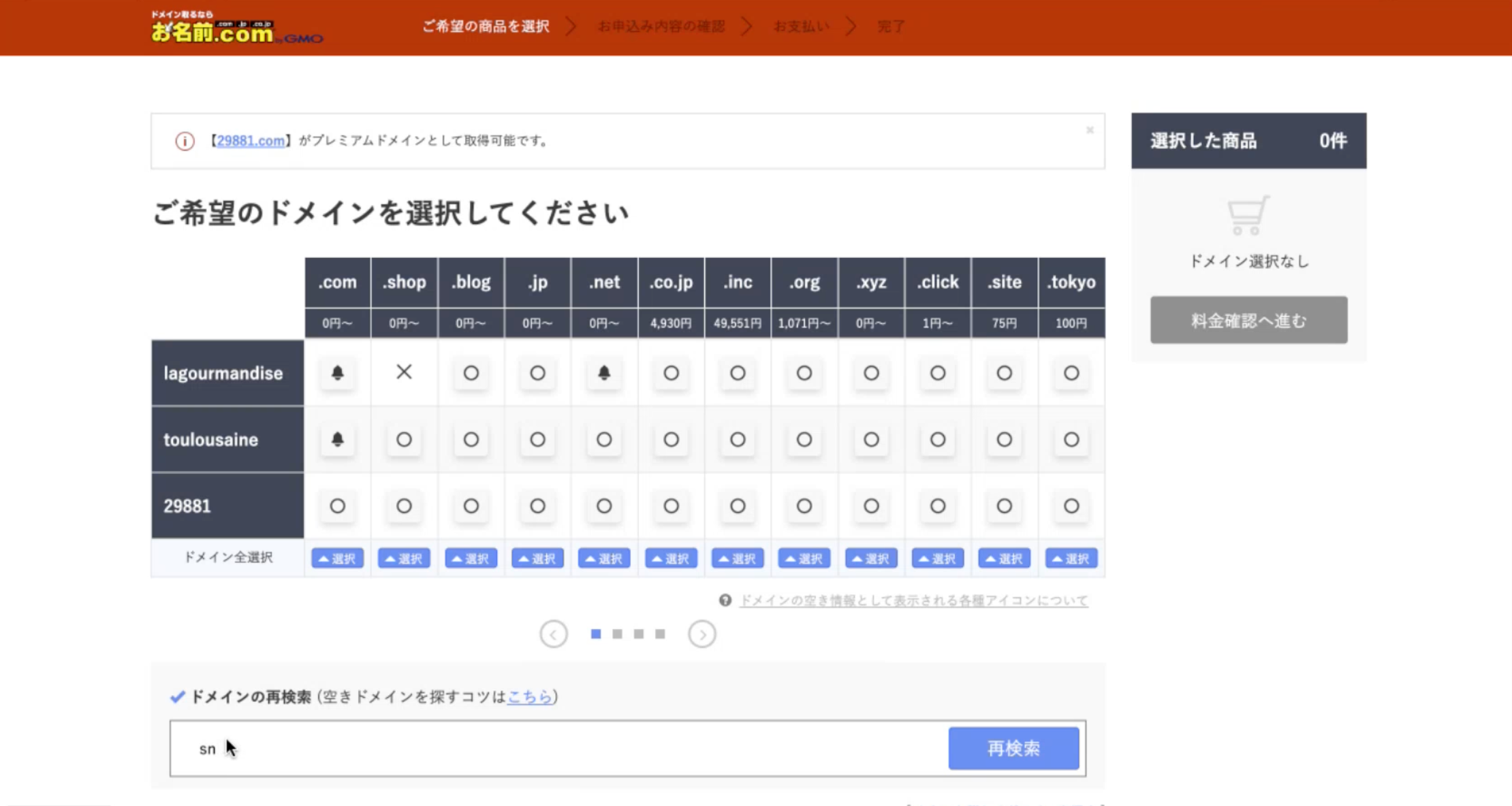Click the domain re-search input field

[545, 747]
